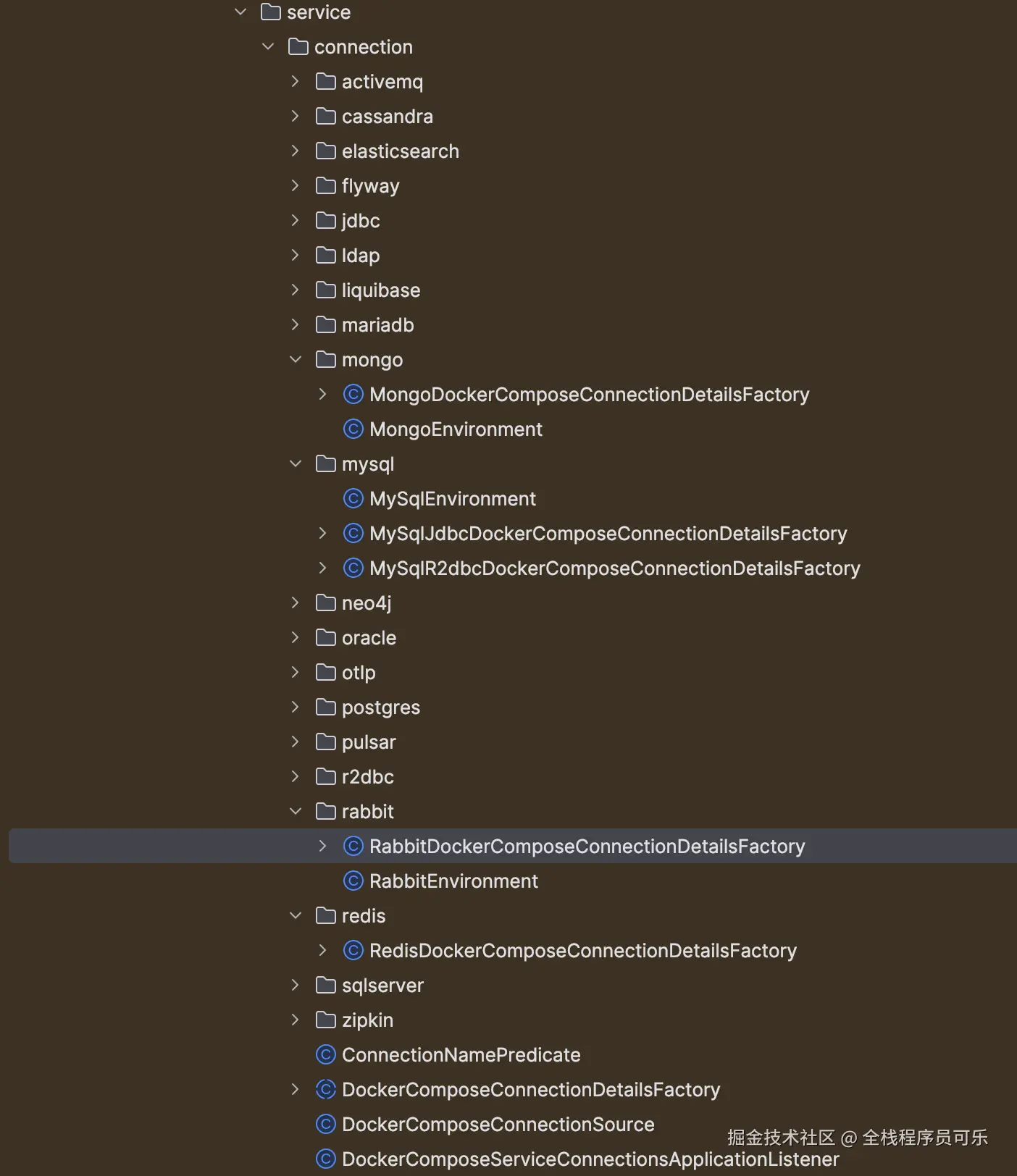Select the sqlserver folder name
1017x1176 pixels.
coord(382,986)
